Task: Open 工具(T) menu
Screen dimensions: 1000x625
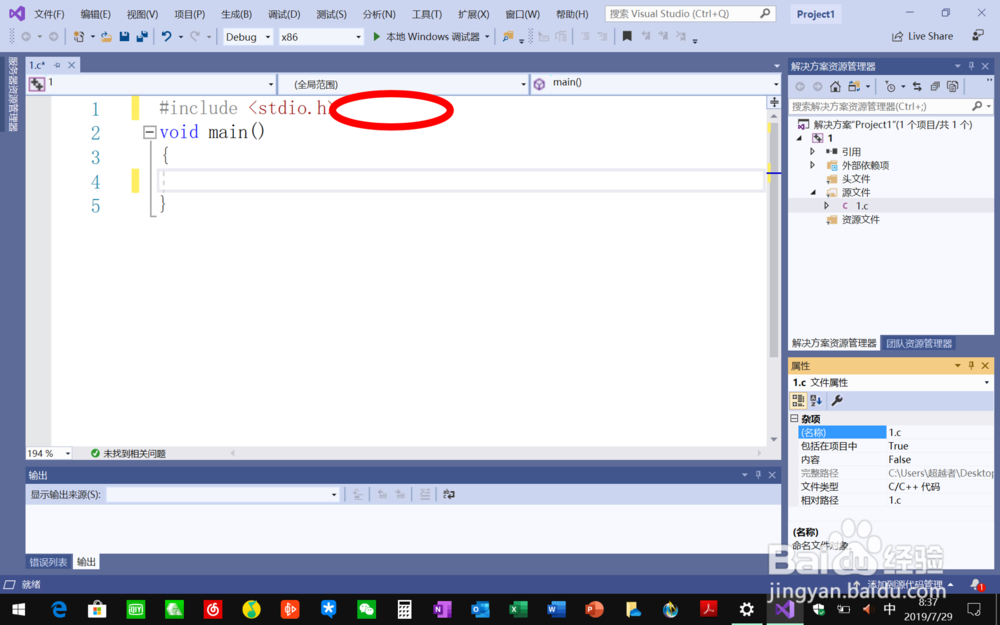Action: coord(427,14)
